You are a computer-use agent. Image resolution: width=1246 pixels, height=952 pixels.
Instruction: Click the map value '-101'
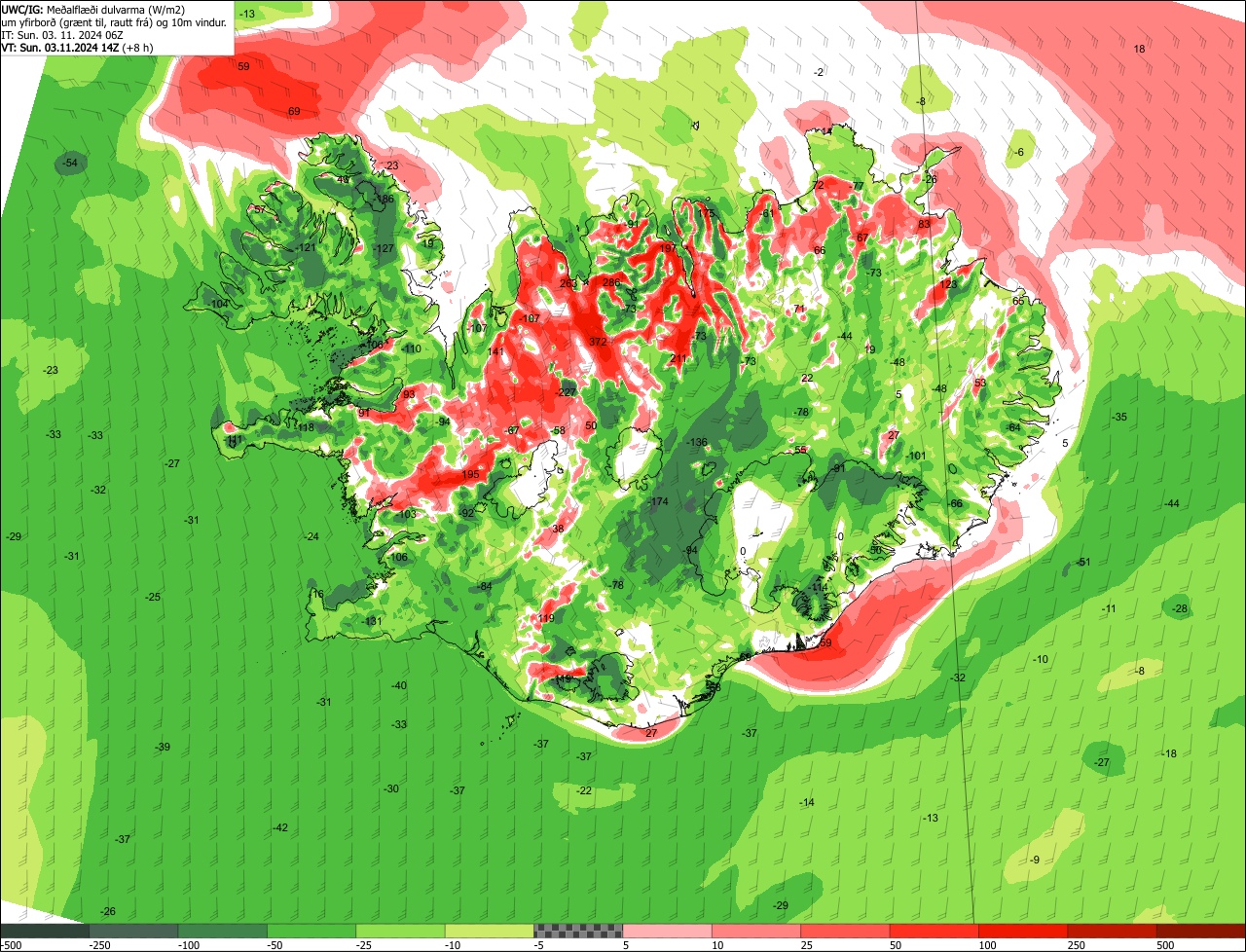pos(916,456)
